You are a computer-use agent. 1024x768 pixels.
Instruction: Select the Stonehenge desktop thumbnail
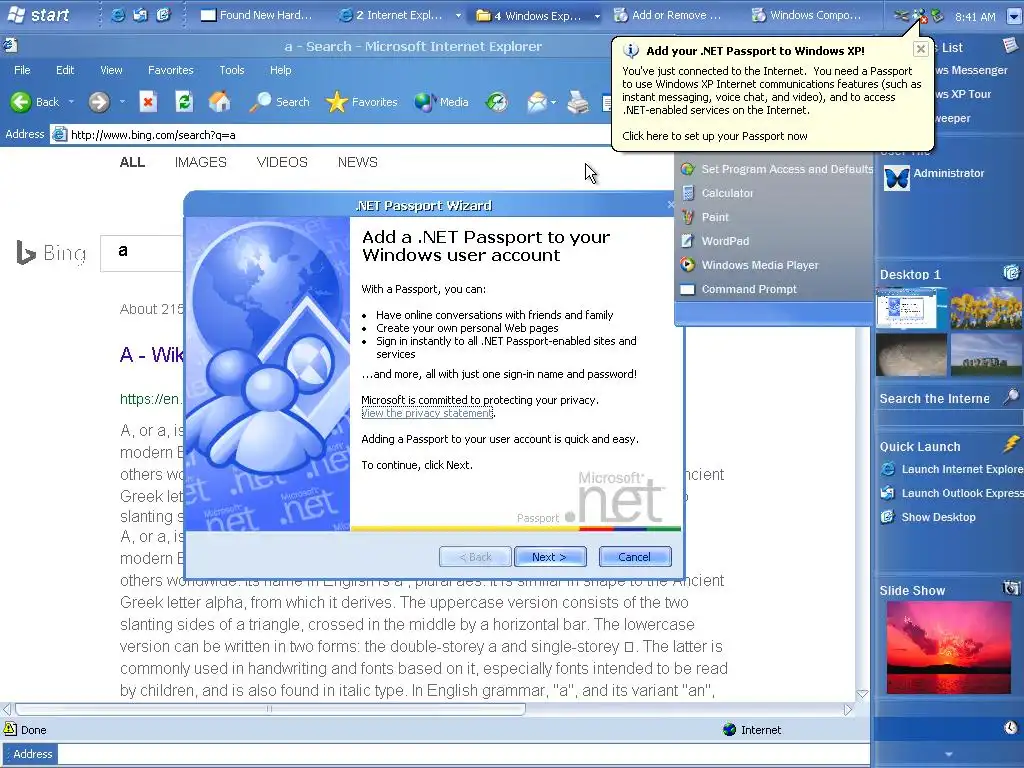click(985, 355)
